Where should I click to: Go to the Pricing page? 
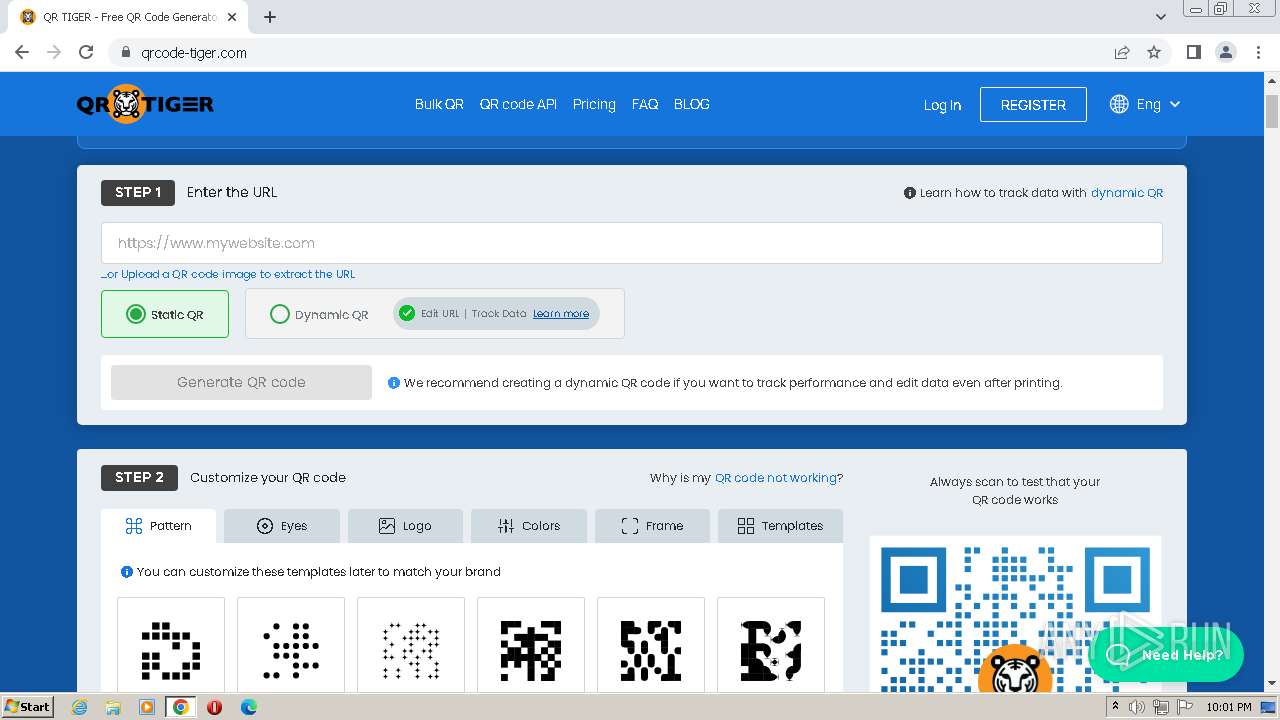[594, 104]
